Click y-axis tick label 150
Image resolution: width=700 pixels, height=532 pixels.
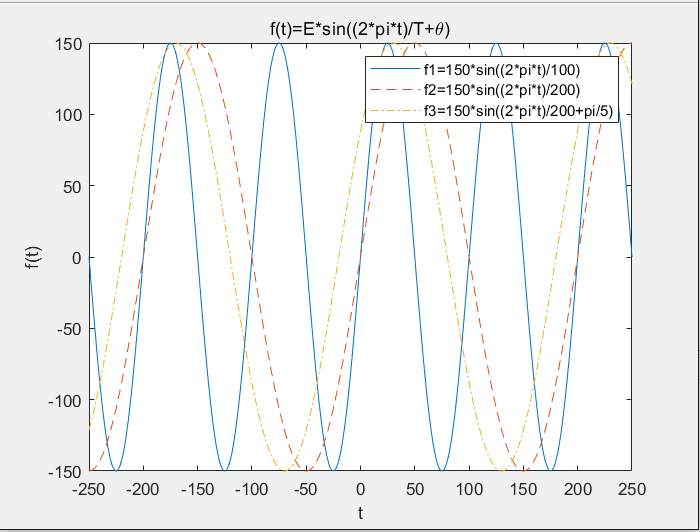tap(68, 44)
